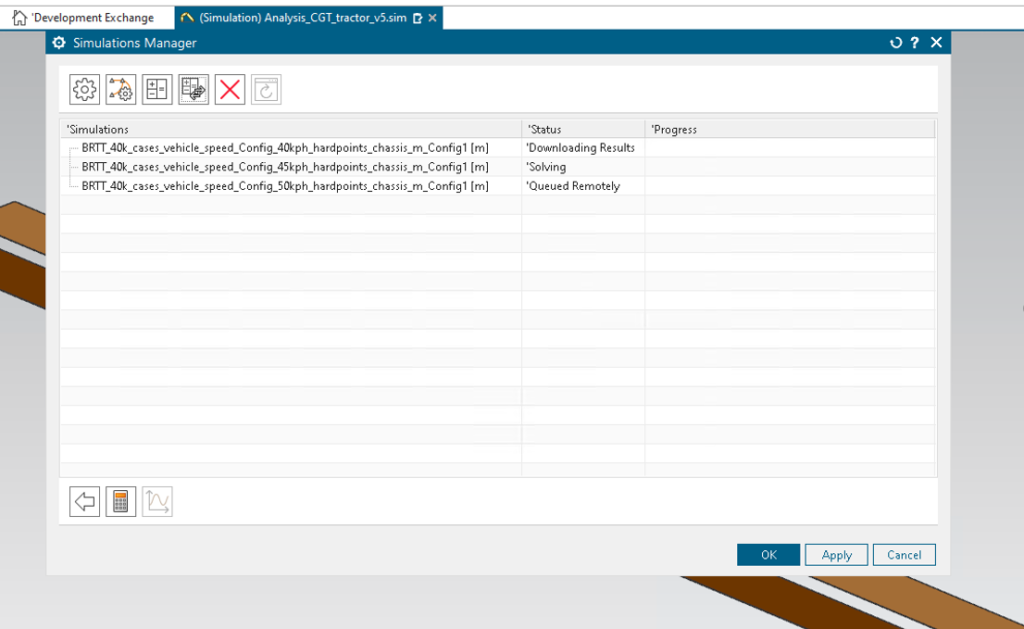
Task: Click Cancel to dismiss the dialog
Action: (904, 554)
